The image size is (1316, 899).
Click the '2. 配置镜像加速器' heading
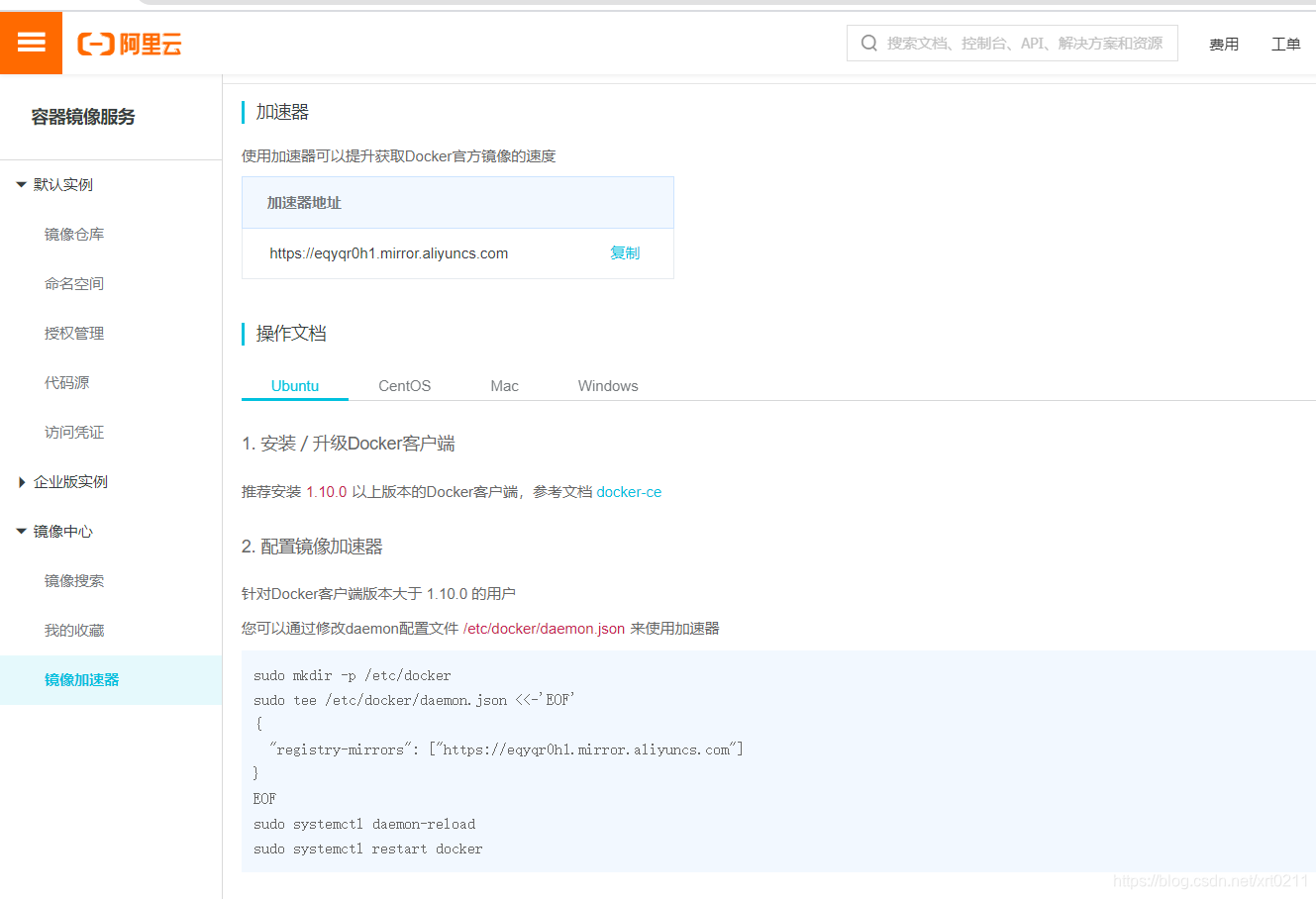point(312,547)
